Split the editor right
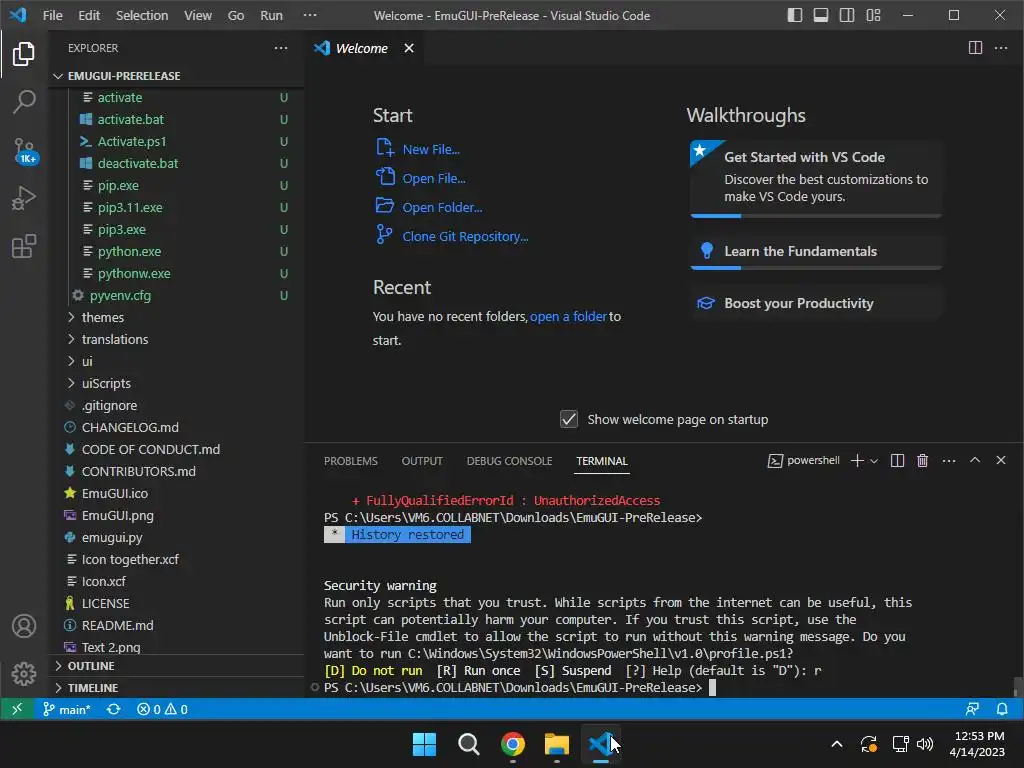 pyautogui.click(x=975, y=48)
